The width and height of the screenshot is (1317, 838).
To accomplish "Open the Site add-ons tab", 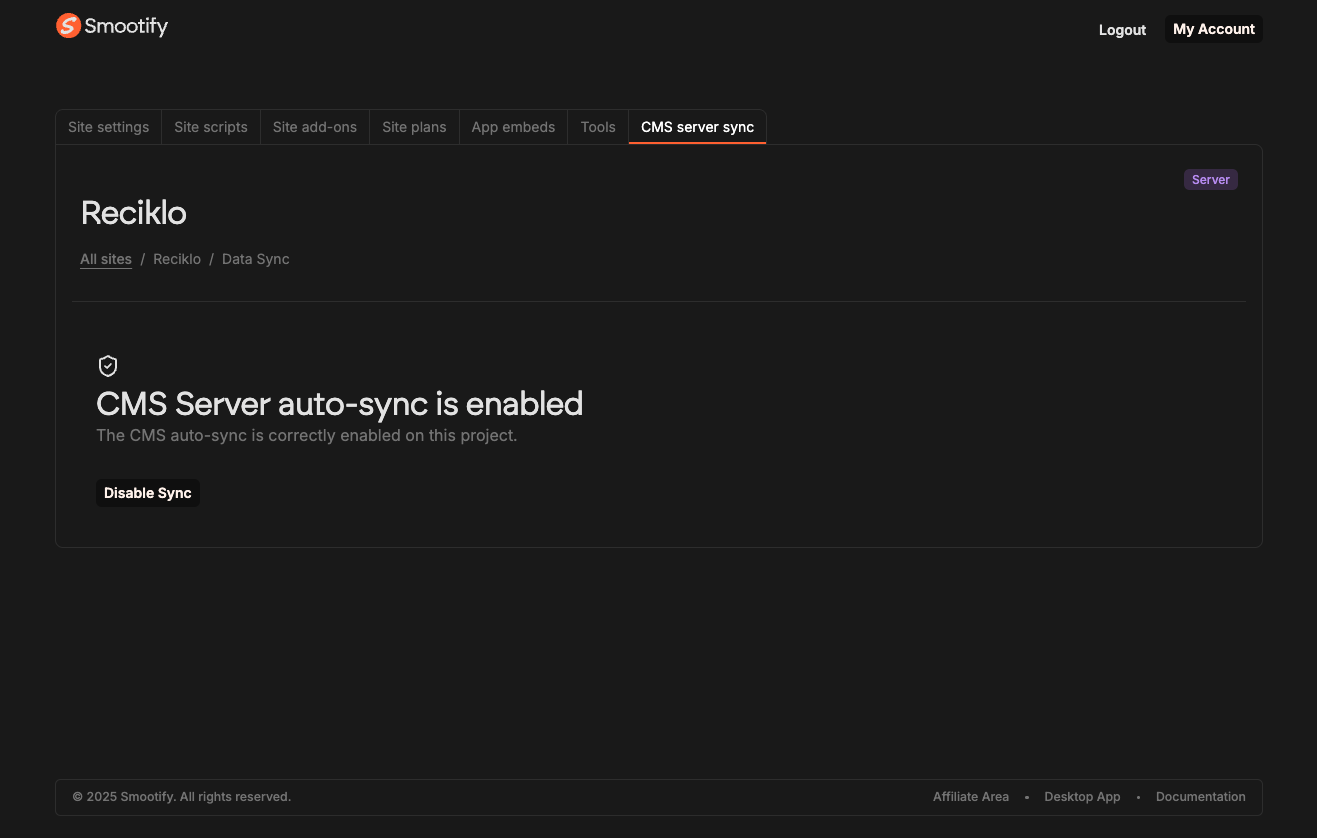I will [x=314, y=127].
